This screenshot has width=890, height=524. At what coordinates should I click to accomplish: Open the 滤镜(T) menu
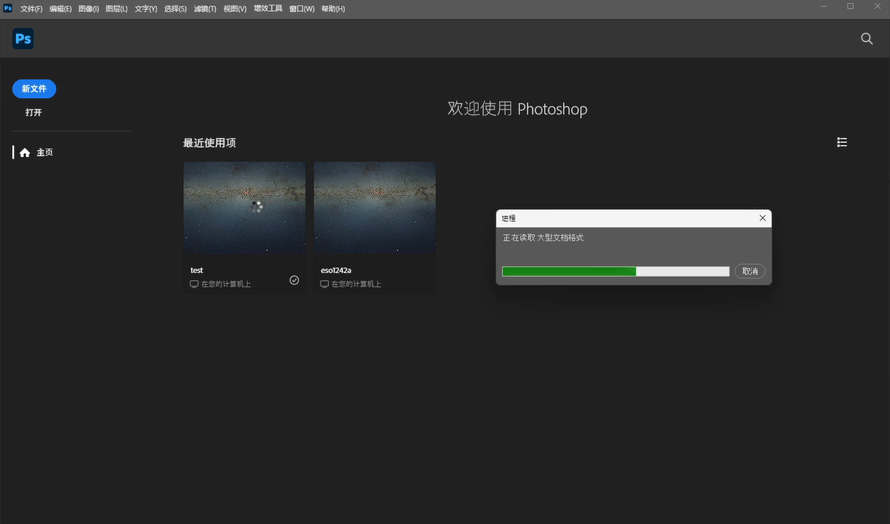(x=205, y=9)
